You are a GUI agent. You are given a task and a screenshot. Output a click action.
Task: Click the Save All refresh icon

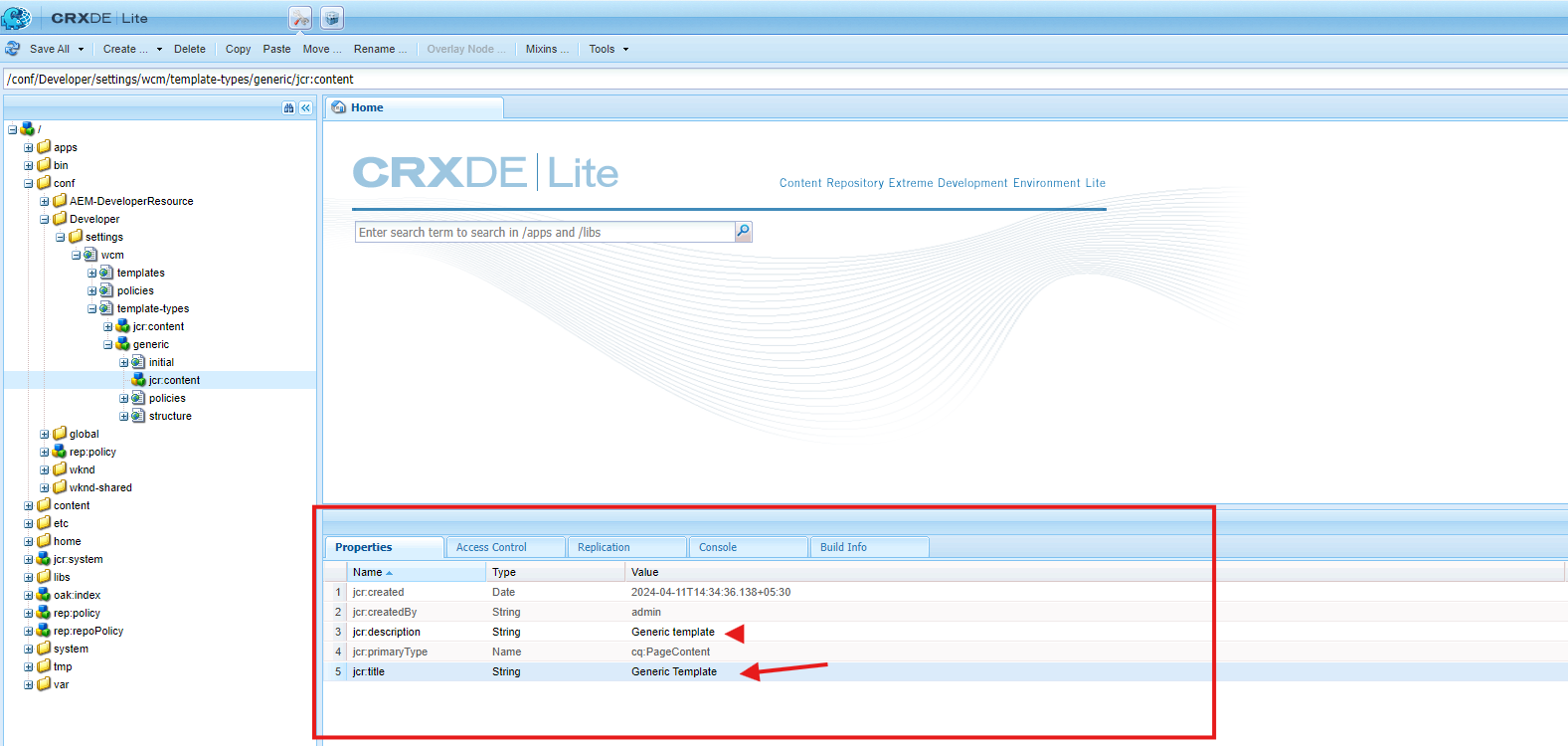[13, 49]
